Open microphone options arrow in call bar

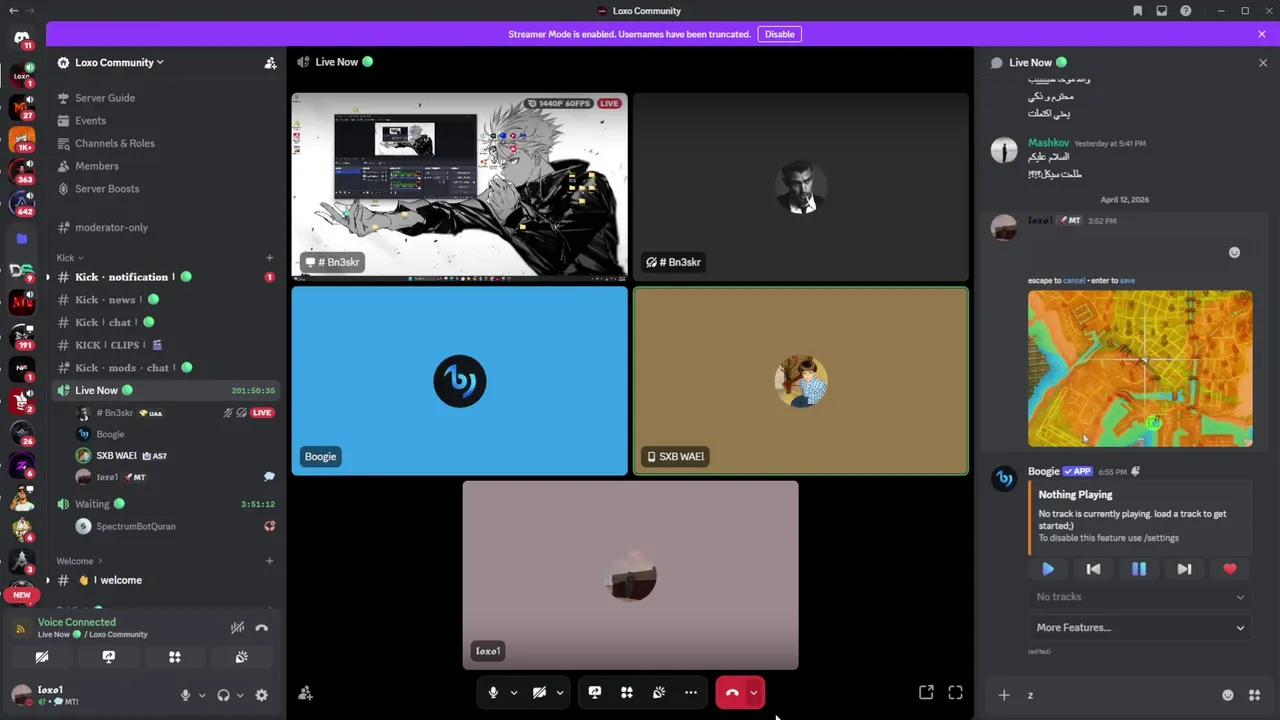[x=514, y=692]
